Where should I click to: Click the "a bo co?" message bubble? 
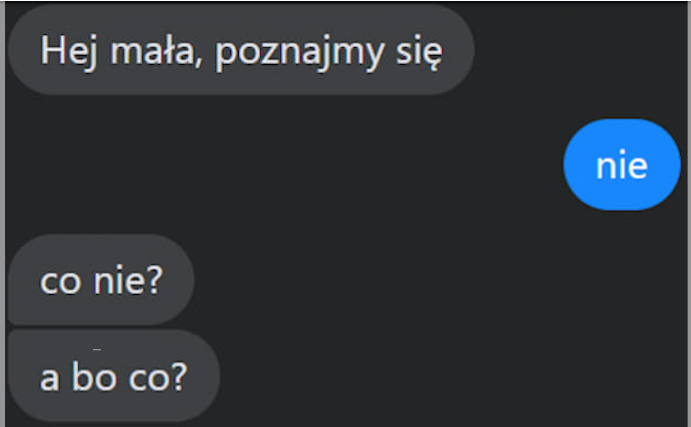(114, 375)
